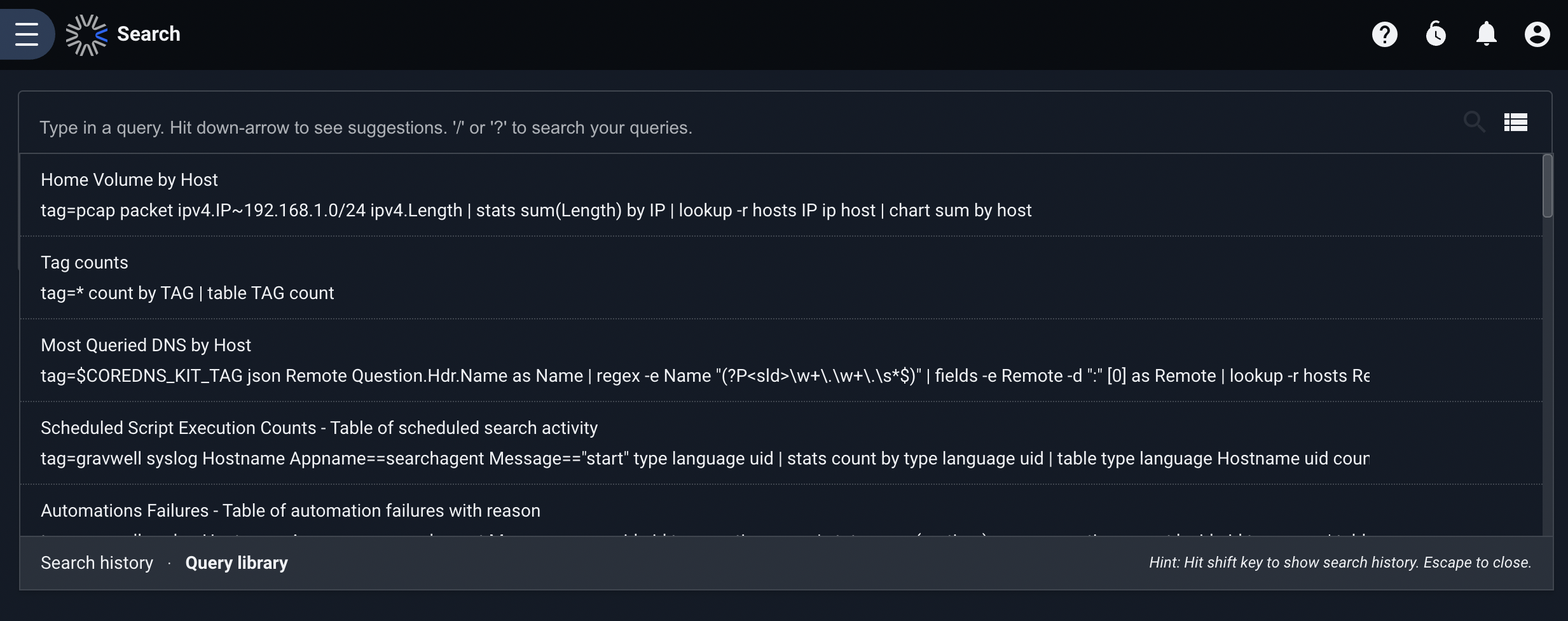Image resolution: width=1568 pixels, height=621 pixels.
Task: Open the hamburger main menu
Action: click(27, 34)
